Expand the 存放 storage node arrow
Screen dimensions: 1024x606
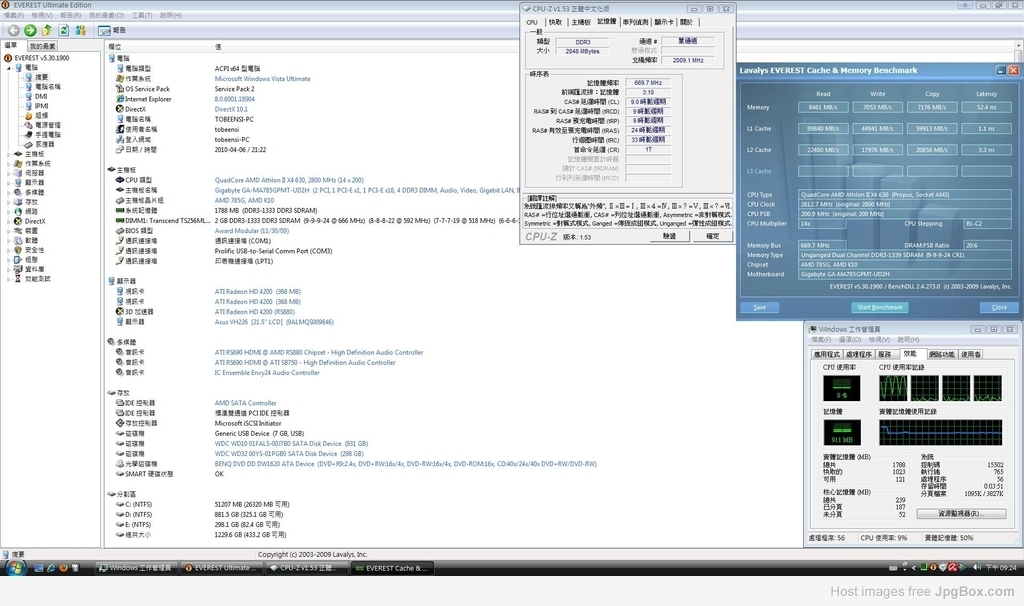tap(8, 202)
